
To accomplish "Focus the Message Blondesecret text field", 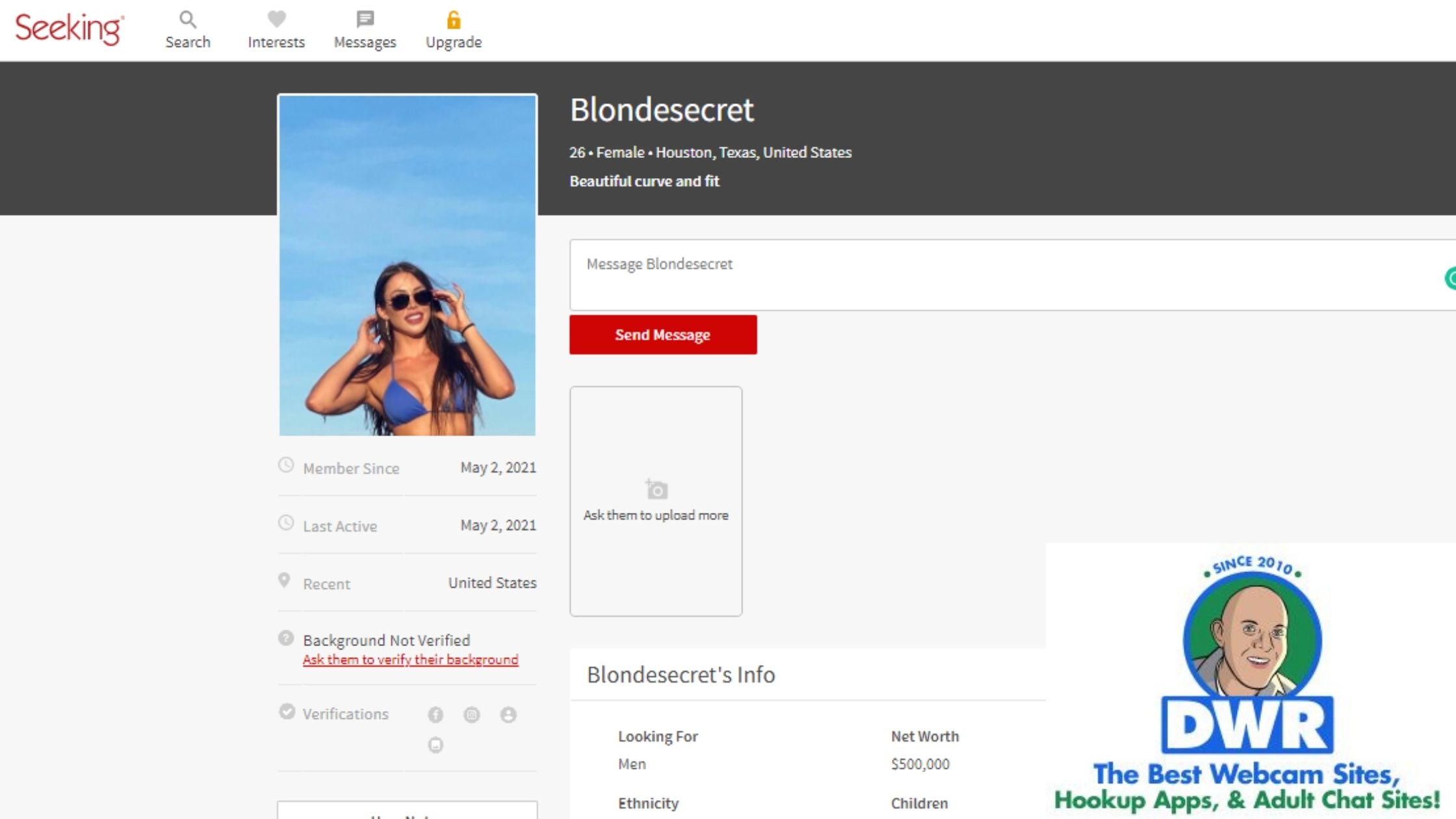I will 1013,275.
